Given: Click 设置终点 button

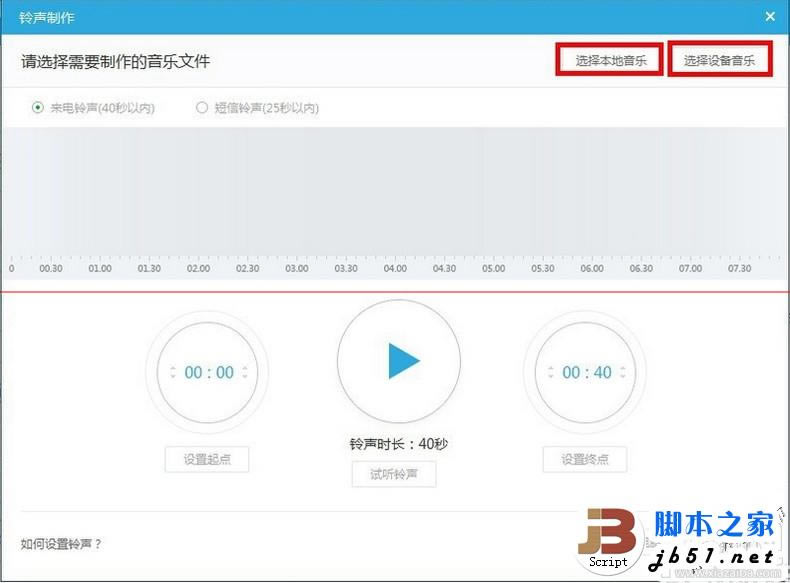Looking at the screenshot, I should 585,459.
